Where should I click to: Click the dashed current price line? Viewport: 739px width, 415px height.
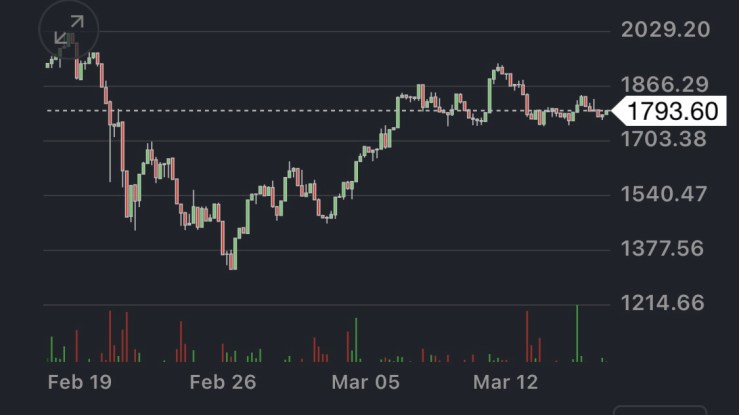point(300,110)
